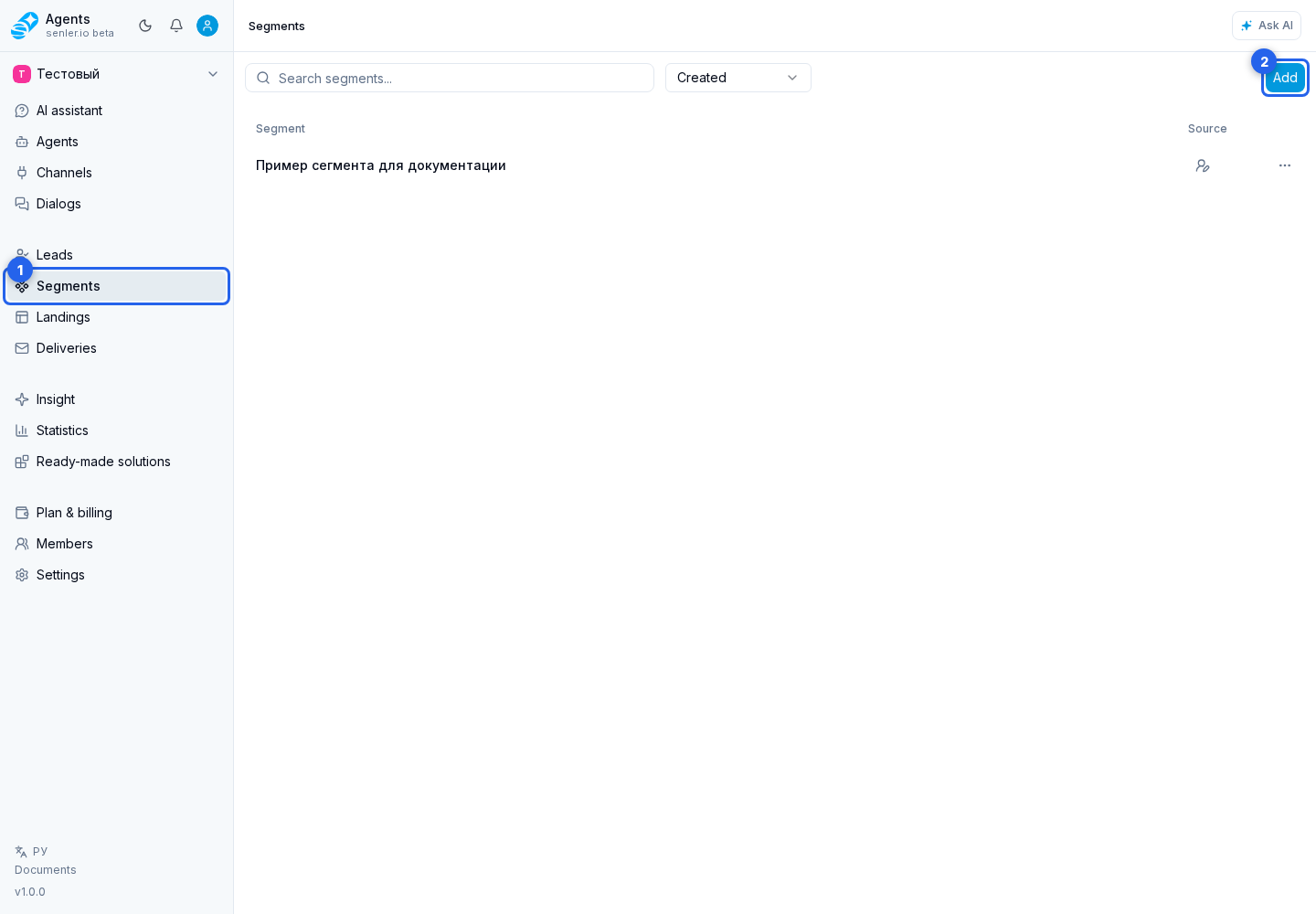Image resolution: width=1316 pixels, height=914 pixels.
Task: Click the Channels plug icon
Action: (22, 173)
